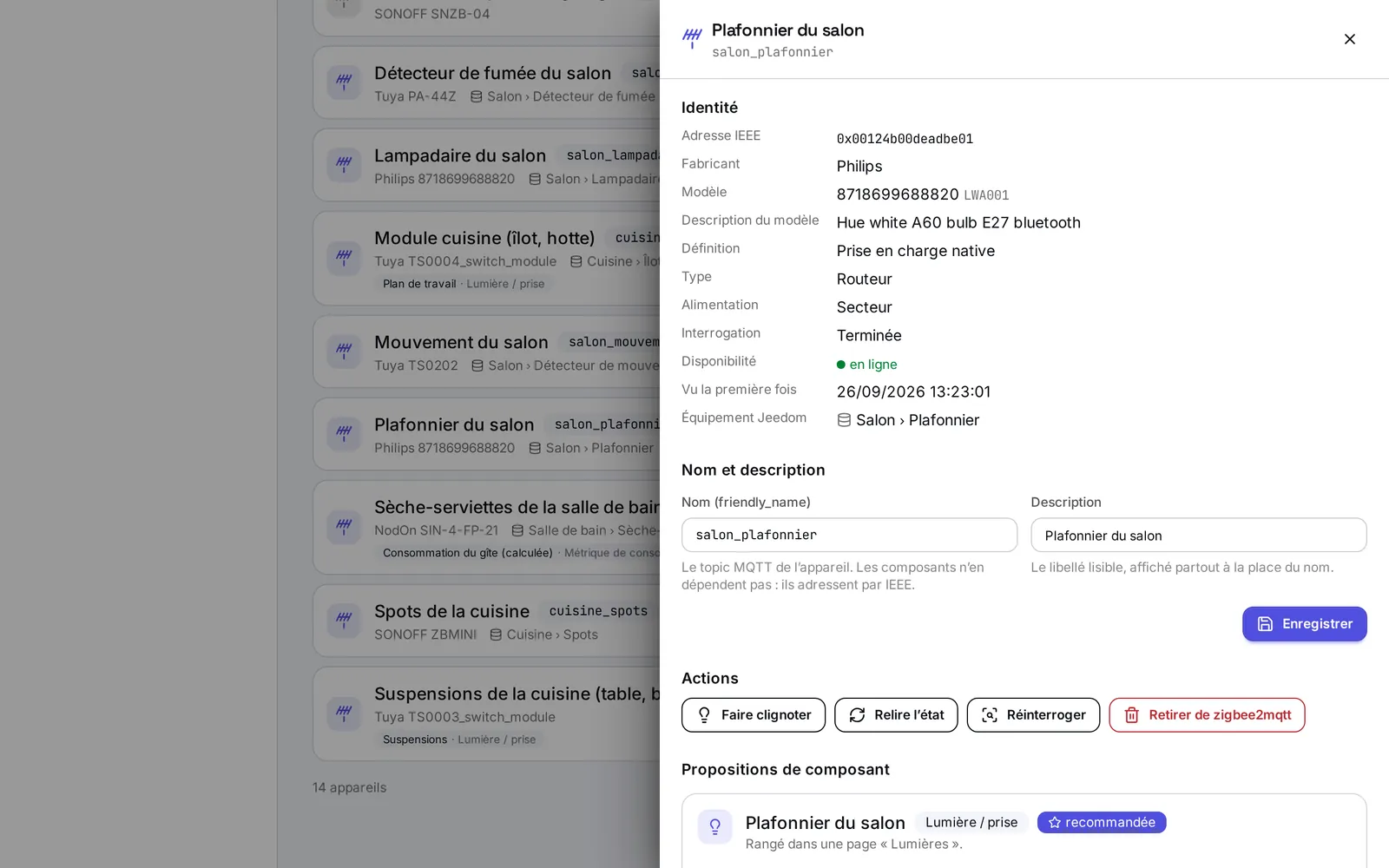Viewport: 1389px width, 868px height.
Task: Click the recommandée badge on the proposal
Action: [x=1102, y=823]
